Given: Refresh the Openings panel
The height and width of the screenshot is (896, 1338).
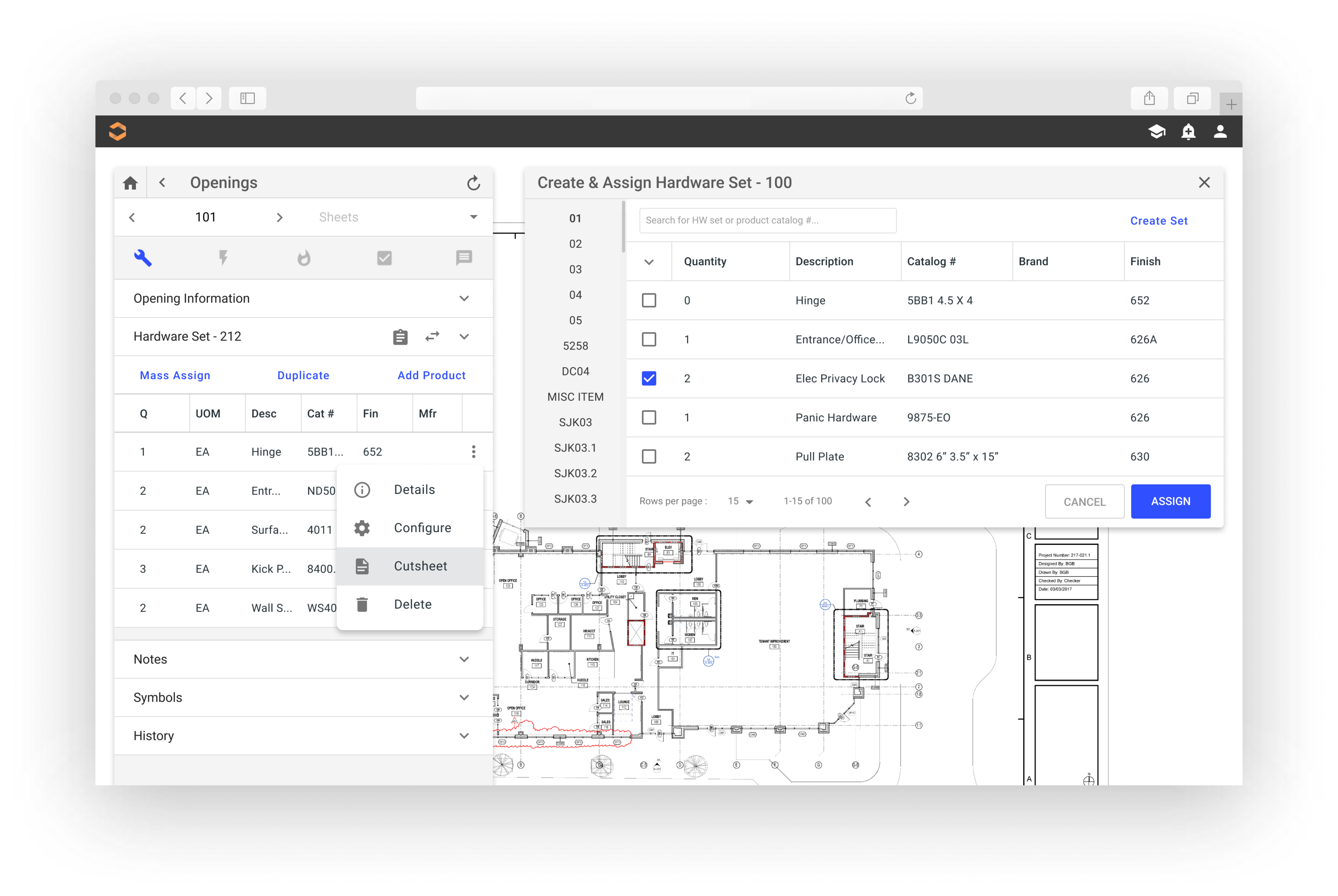Looking at the screenshot, I should [474, 182].
